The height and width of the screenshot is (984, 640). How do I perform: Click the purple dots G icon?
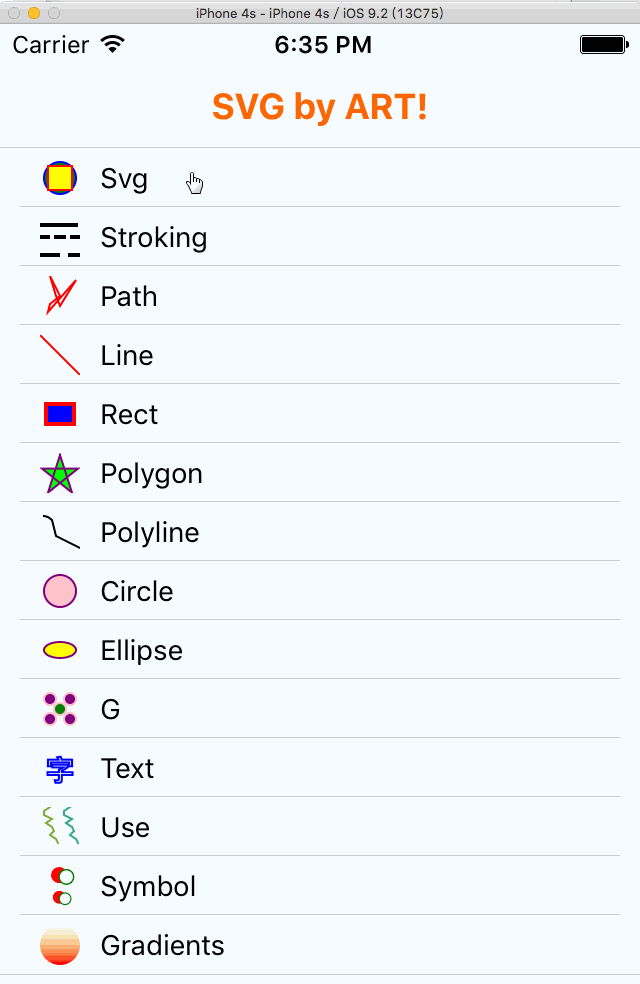pyautogui.click(x=60, y=709)
